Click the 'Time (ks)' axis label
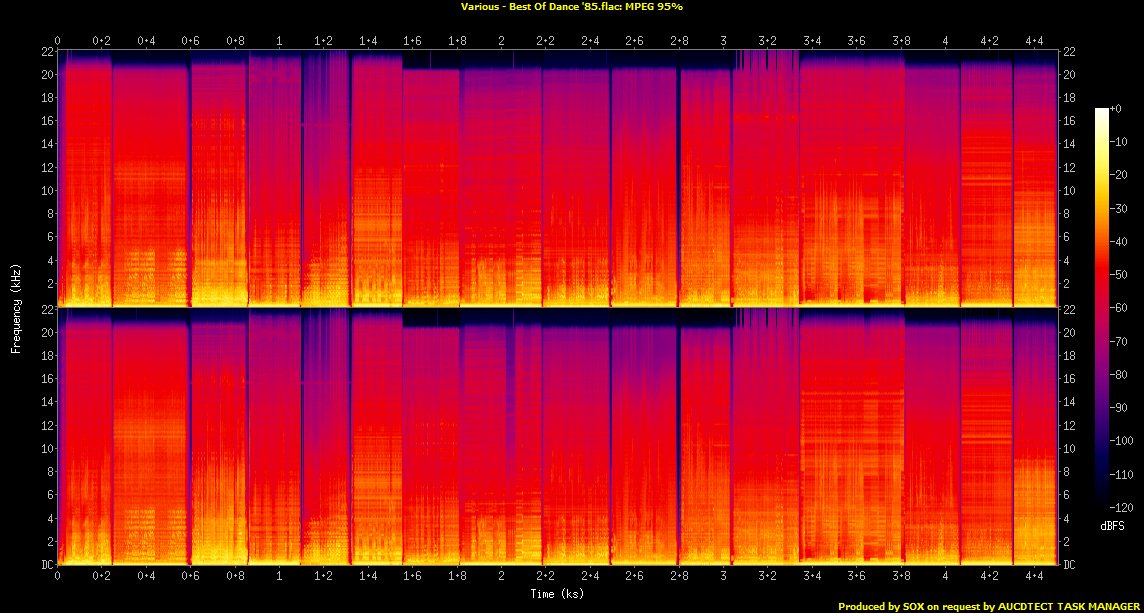Image resolution: width=1144 pixels, height=613 pixels. 558,594
